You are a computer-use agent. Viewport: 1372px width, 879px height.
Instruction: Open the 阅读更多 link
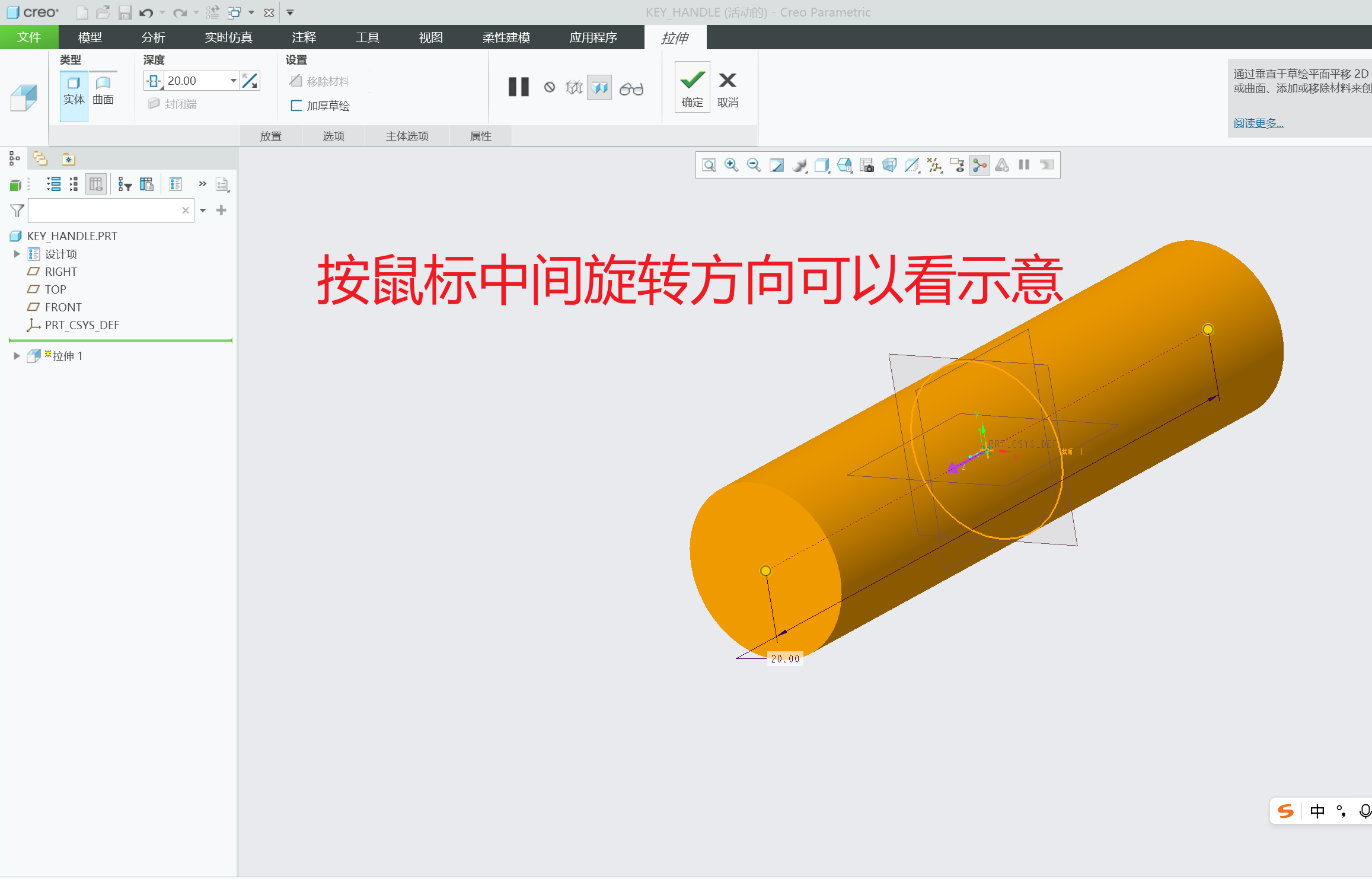pyautogui.click(x=1258, y=123)
